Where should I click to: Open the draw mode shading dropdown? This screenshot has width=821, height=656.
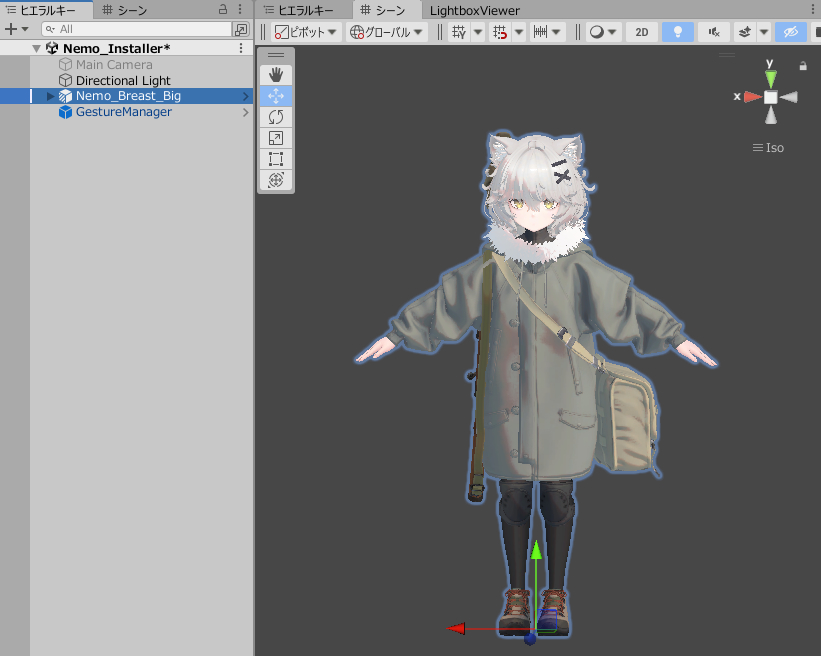[x=603, y=32]
